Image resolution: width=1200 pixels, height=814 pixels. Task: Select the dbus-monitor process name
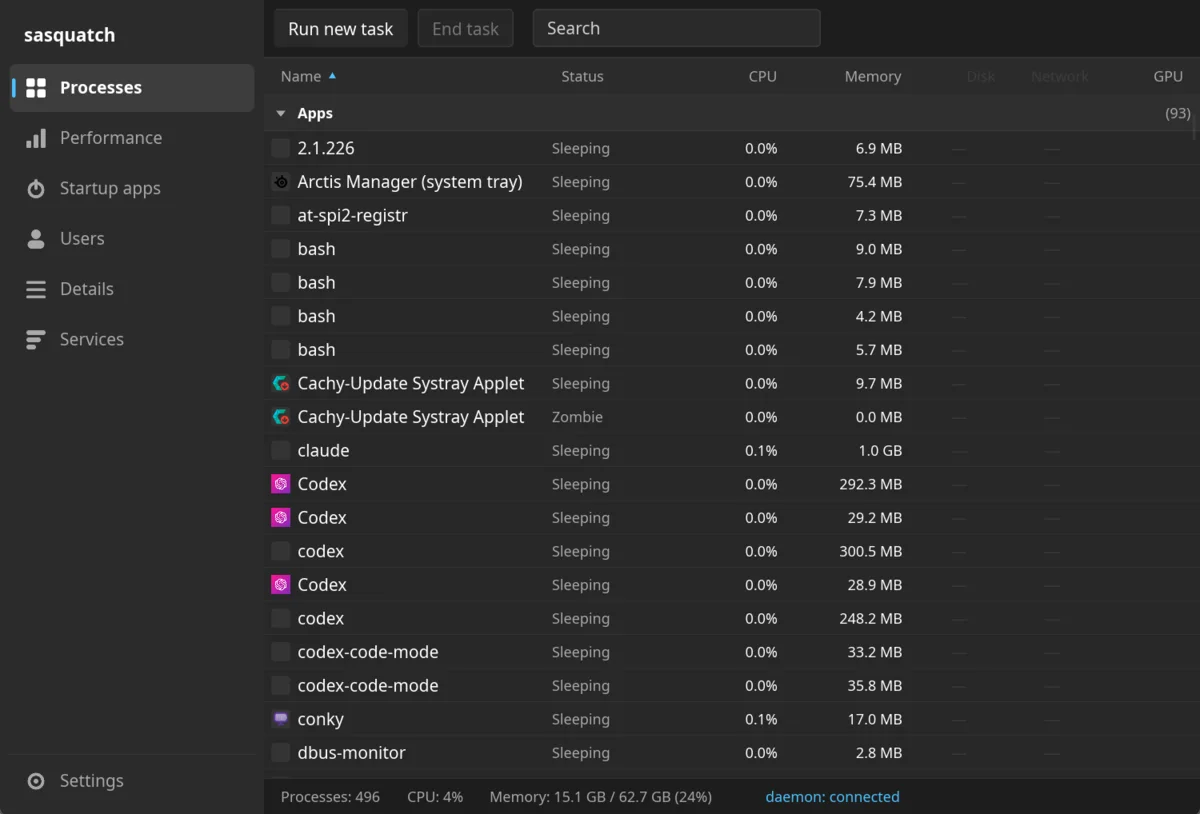tap(351, 753)
